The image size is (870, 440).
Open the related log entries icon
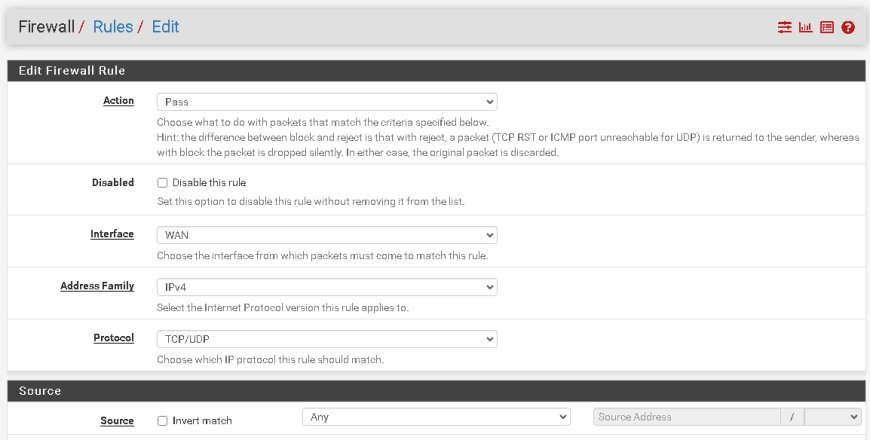click(x=827, y=27)
